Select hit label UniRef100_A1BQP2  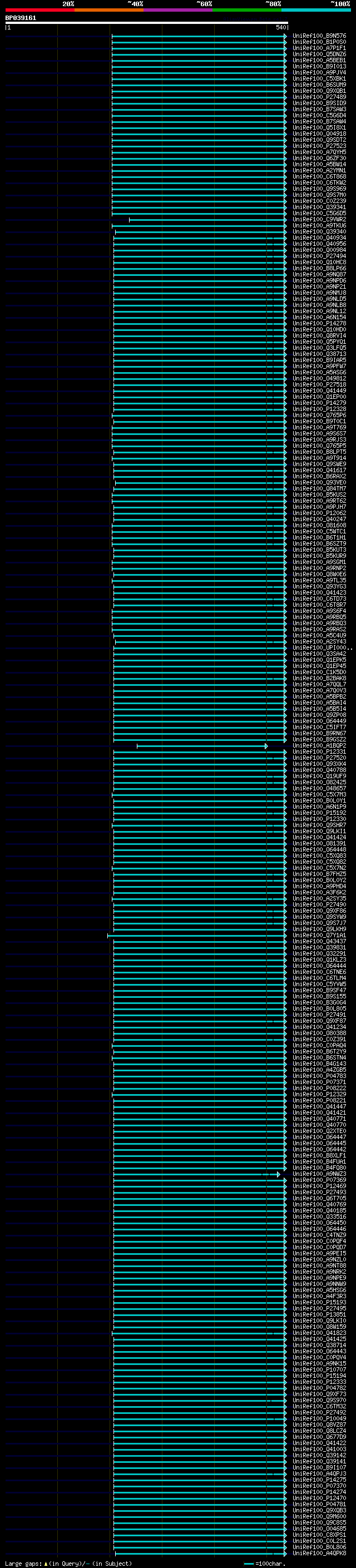(319, 746)
